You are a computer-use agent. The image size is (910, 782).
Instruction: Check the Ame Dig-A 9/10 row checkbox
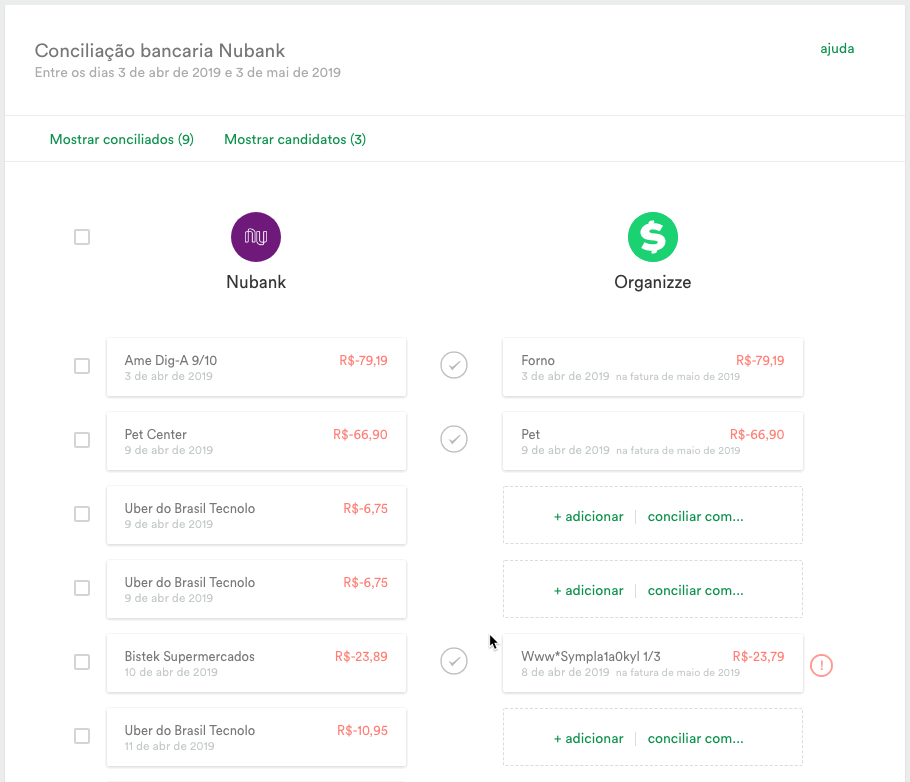coord(82,366)
